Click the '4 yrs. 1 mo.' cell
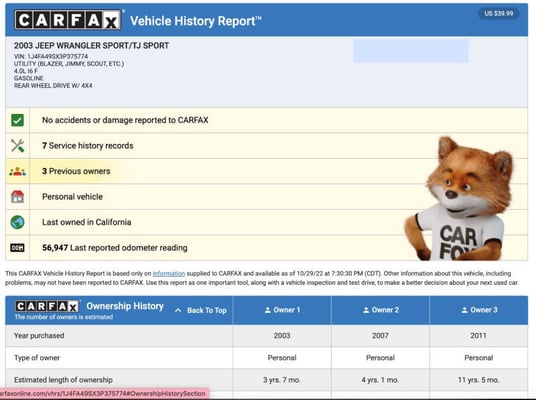 [380, 380]
